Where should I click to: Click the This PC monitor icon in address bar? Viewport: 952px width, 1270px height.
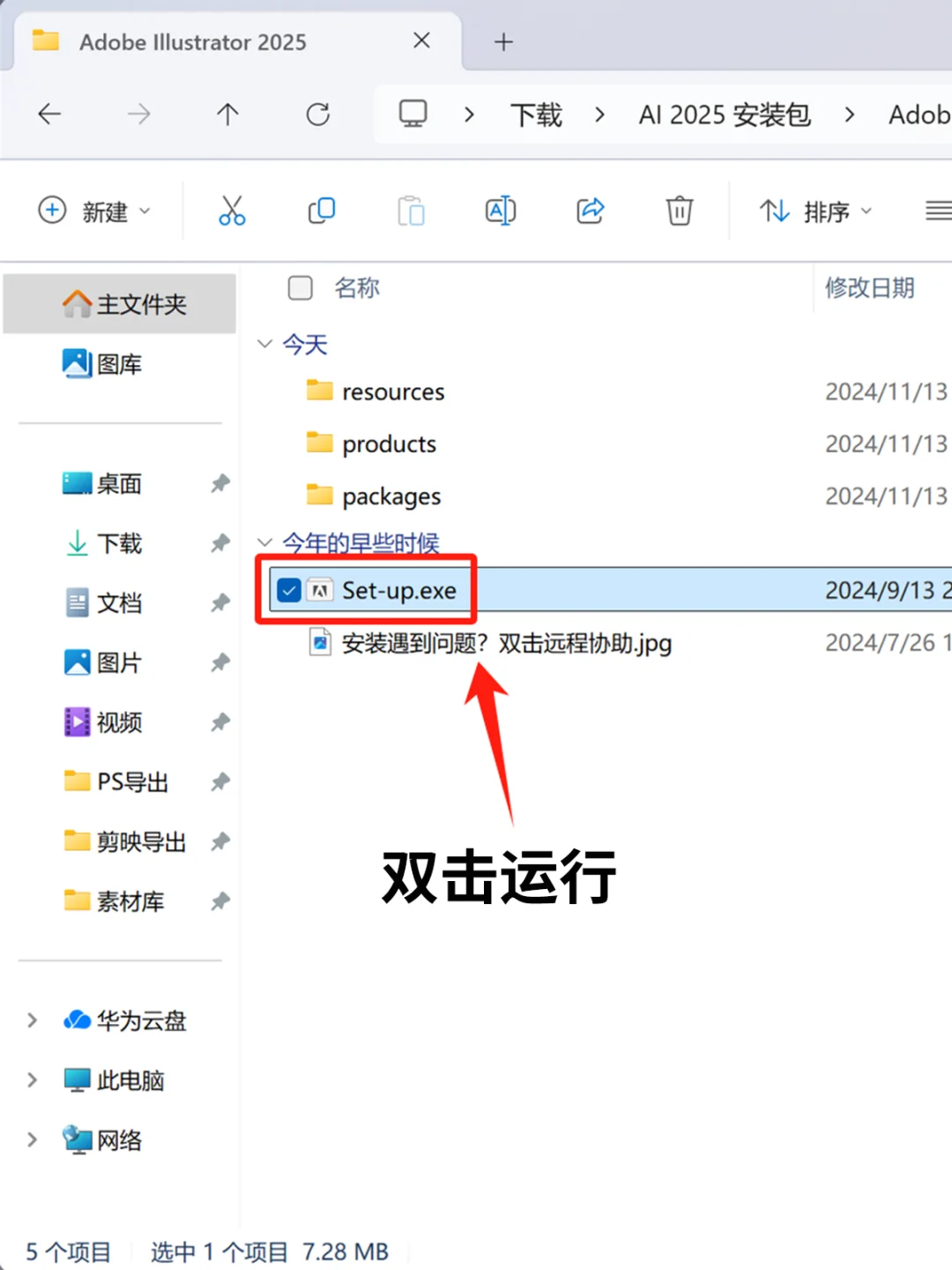[x=413, y=114]
